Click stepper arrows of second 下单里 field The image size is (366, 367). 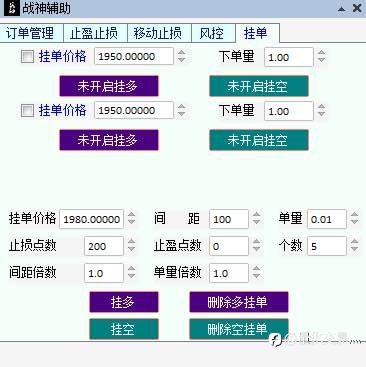pos(321,110)
